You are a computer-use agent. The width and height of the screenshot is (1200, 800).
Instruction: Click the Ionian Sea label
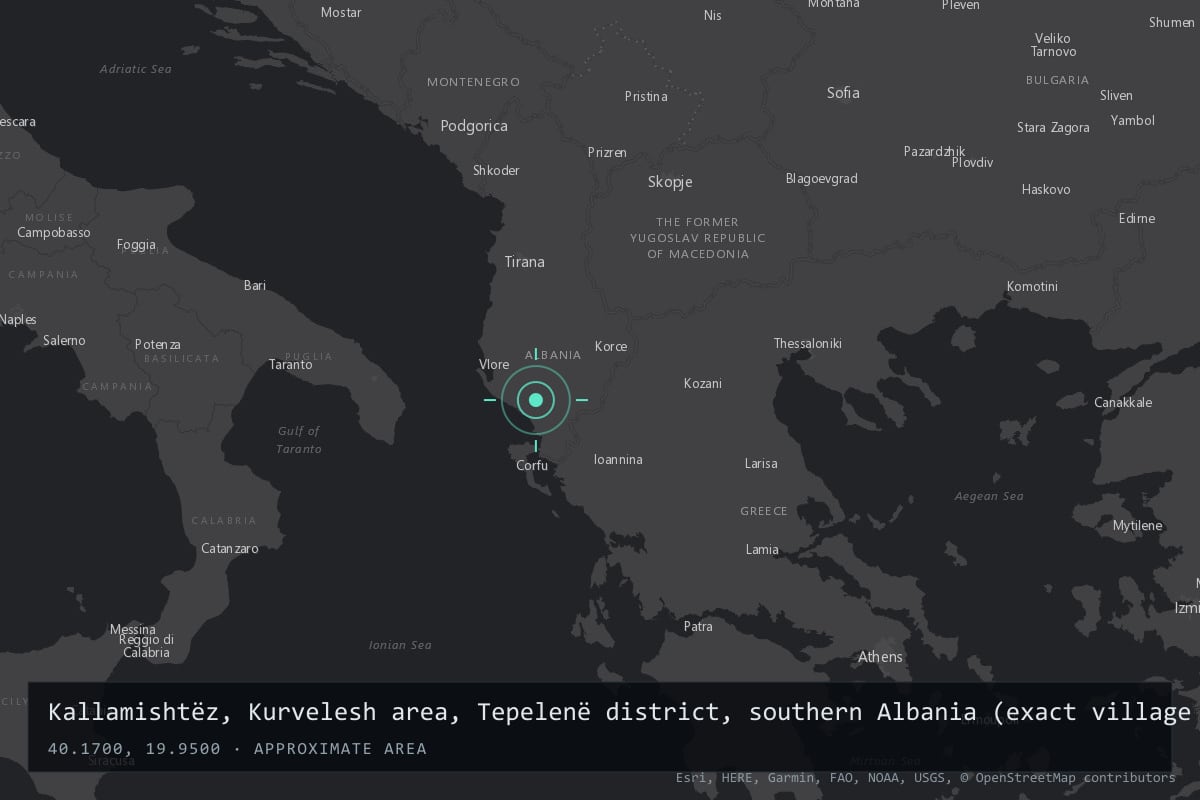click(x=400, y=646)
